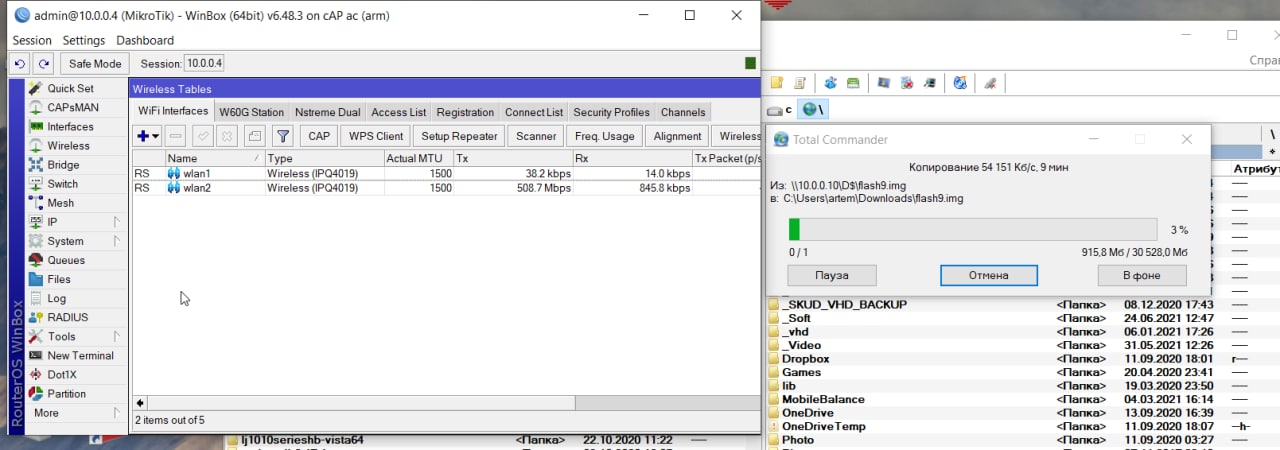Sort by the Name column header
This screenshot has width=1280, height=450.
click(215, 158)
